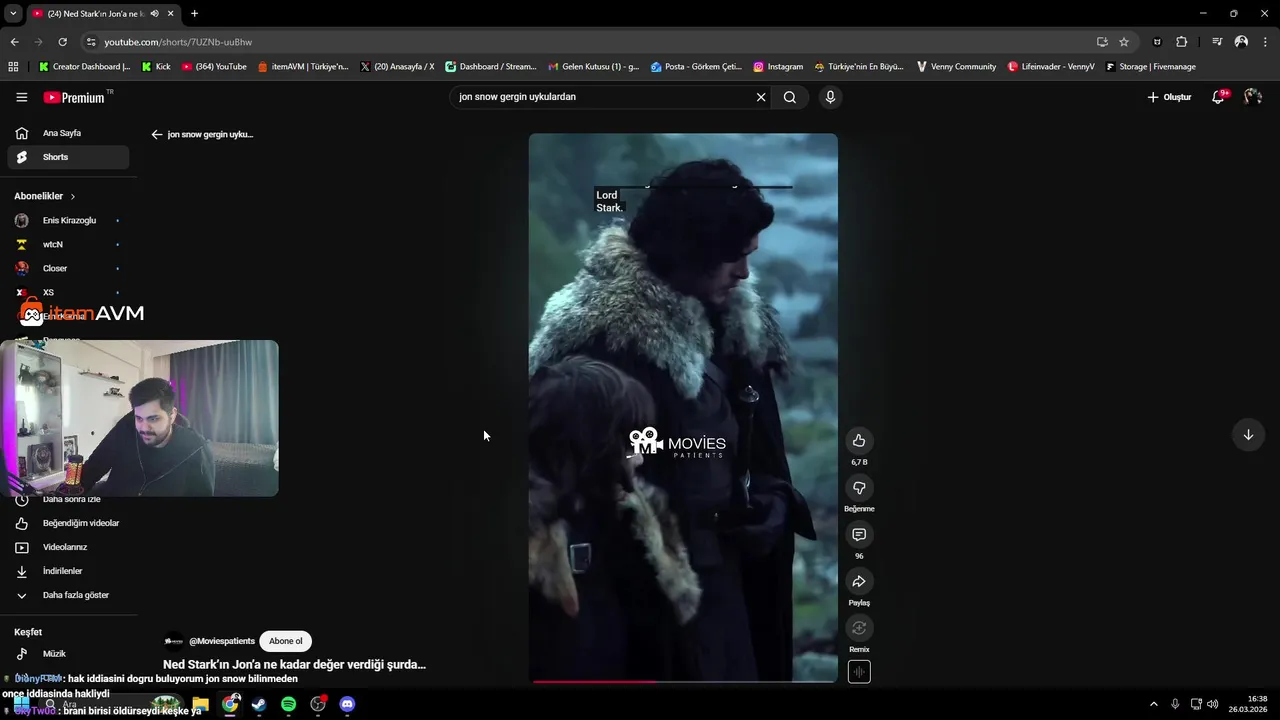Open the Kick bookmark
This screenshot has height=720, width=1280.
point(156,67)
